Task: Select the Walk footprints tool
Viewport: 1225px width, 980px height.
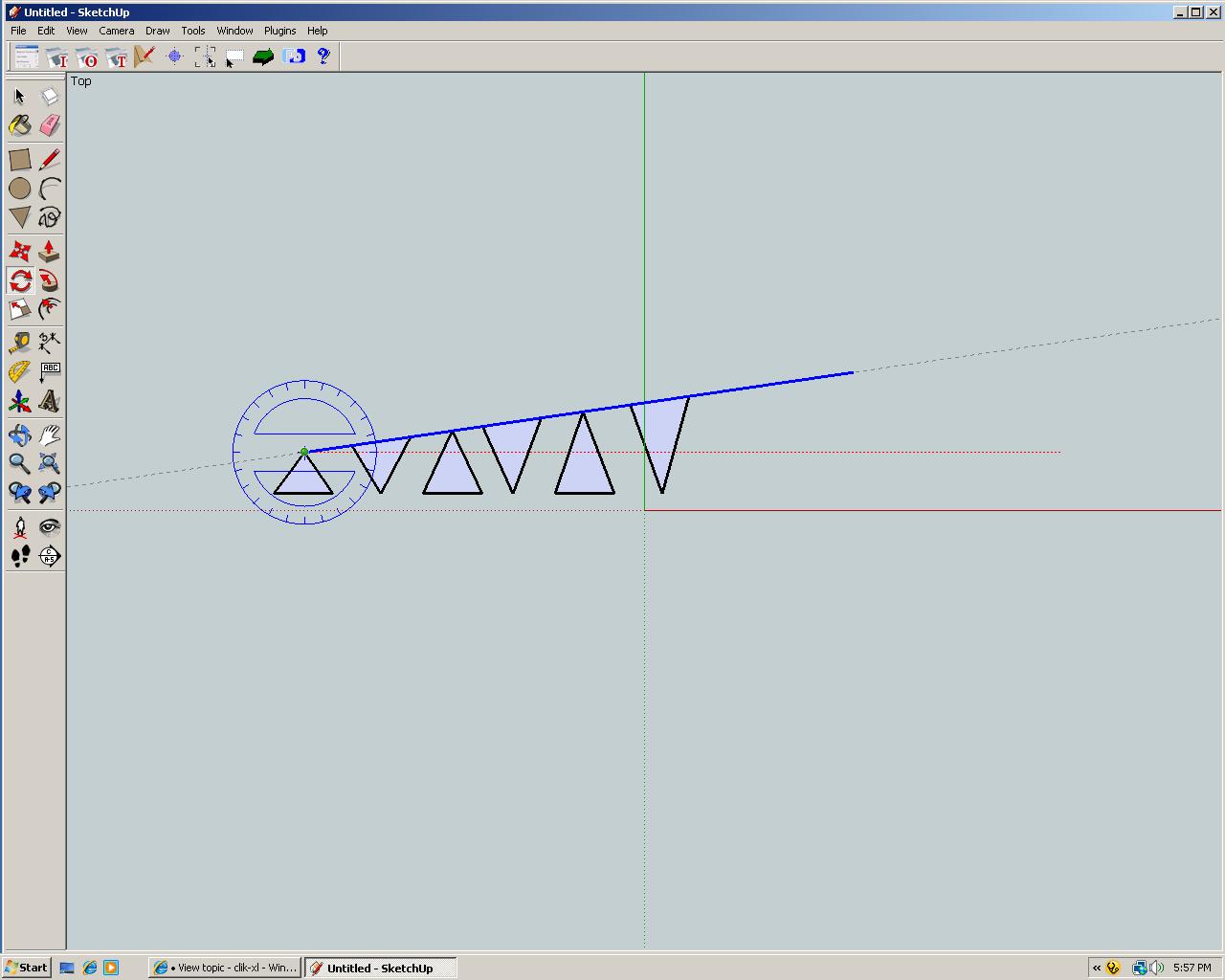Action: click(x=20, y=556)
